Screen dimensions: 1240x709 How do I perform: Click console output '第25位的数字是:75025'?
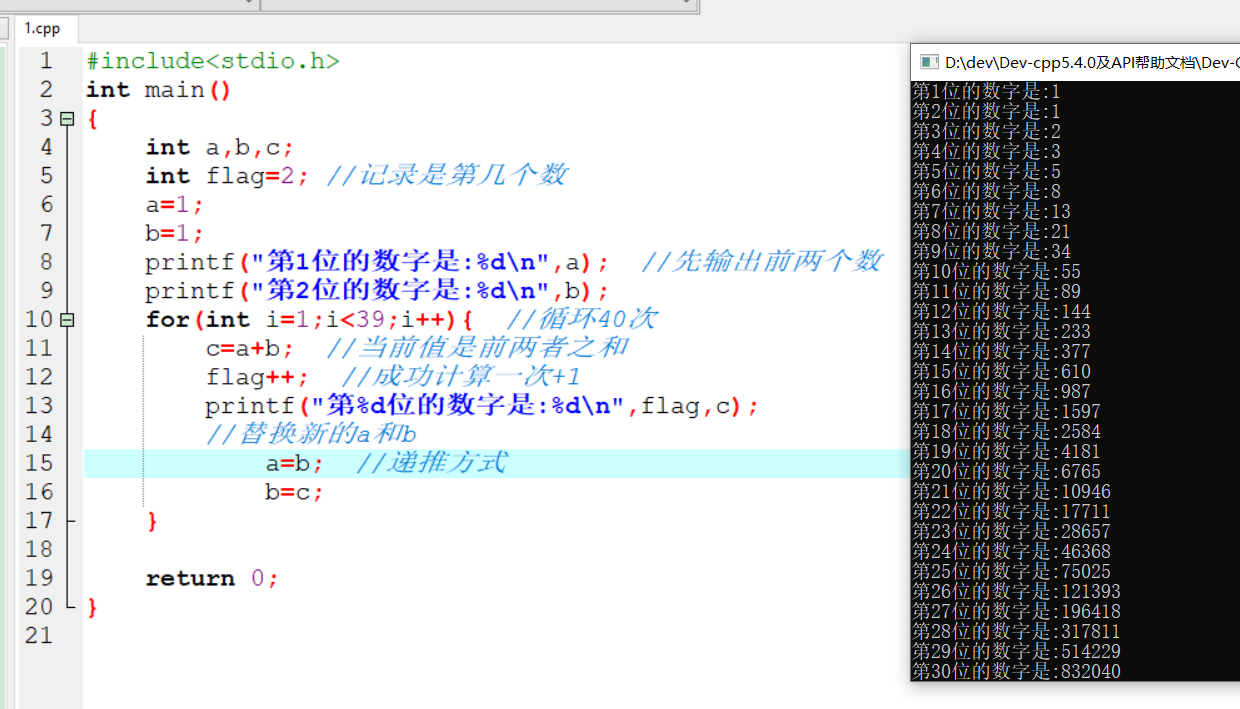1011,571
